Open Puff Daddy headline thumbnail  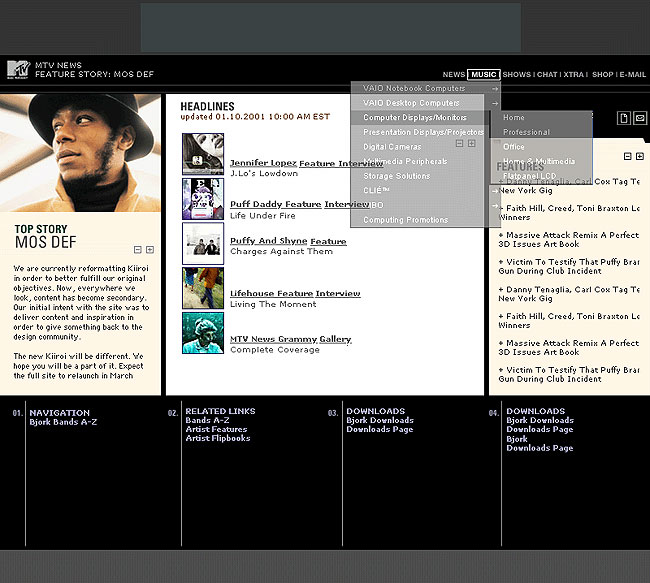203,198
